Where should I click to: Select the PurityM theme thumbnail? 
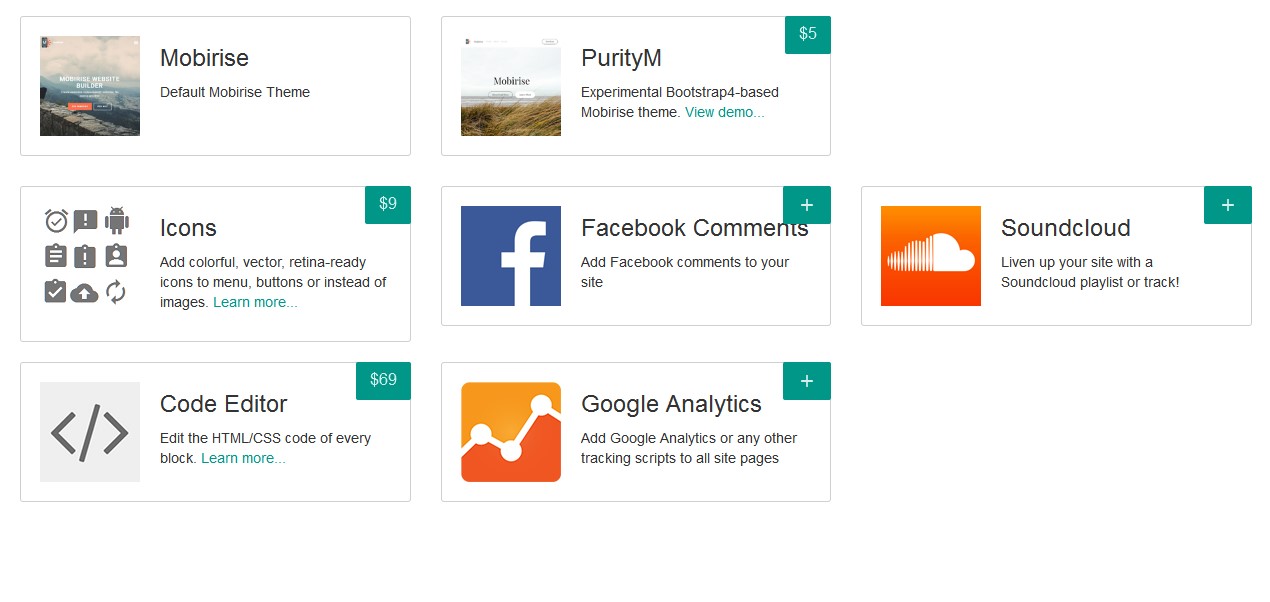510,86
